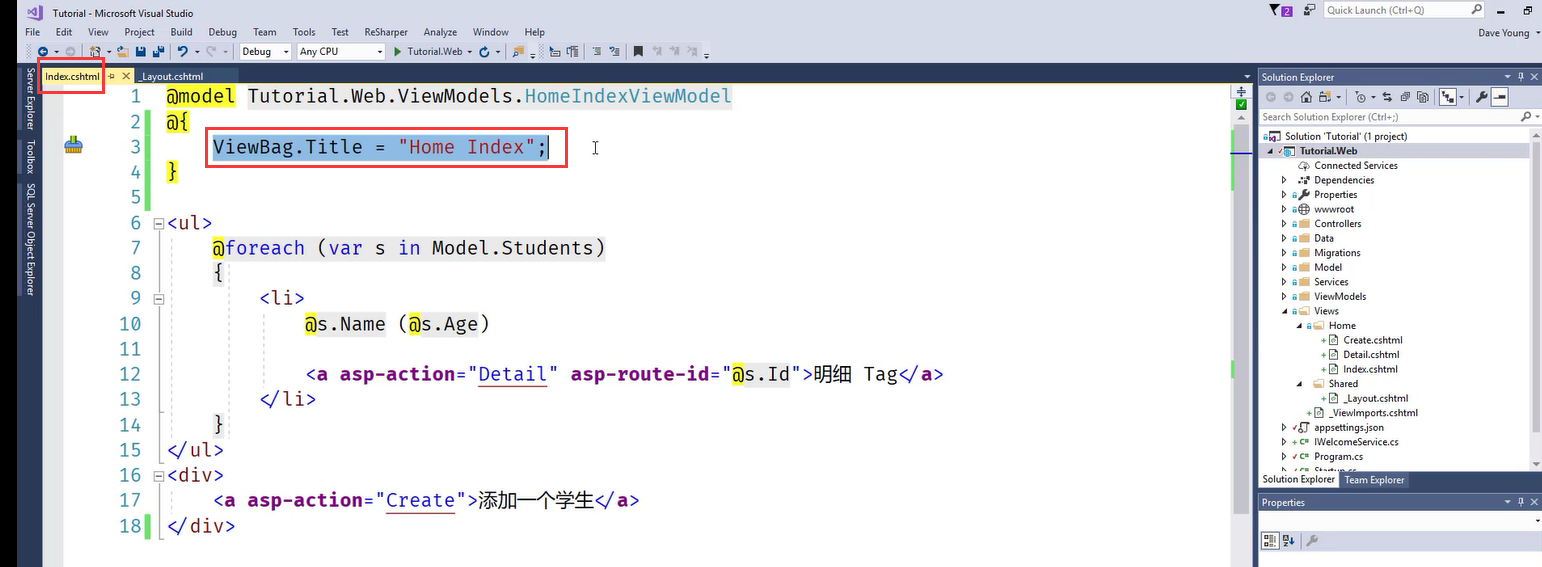This screenshot has width=1542, height=567.
Task: Click Collapse All in Solution Explorer
Action: pyautogui.click(x=1405, y=97)
